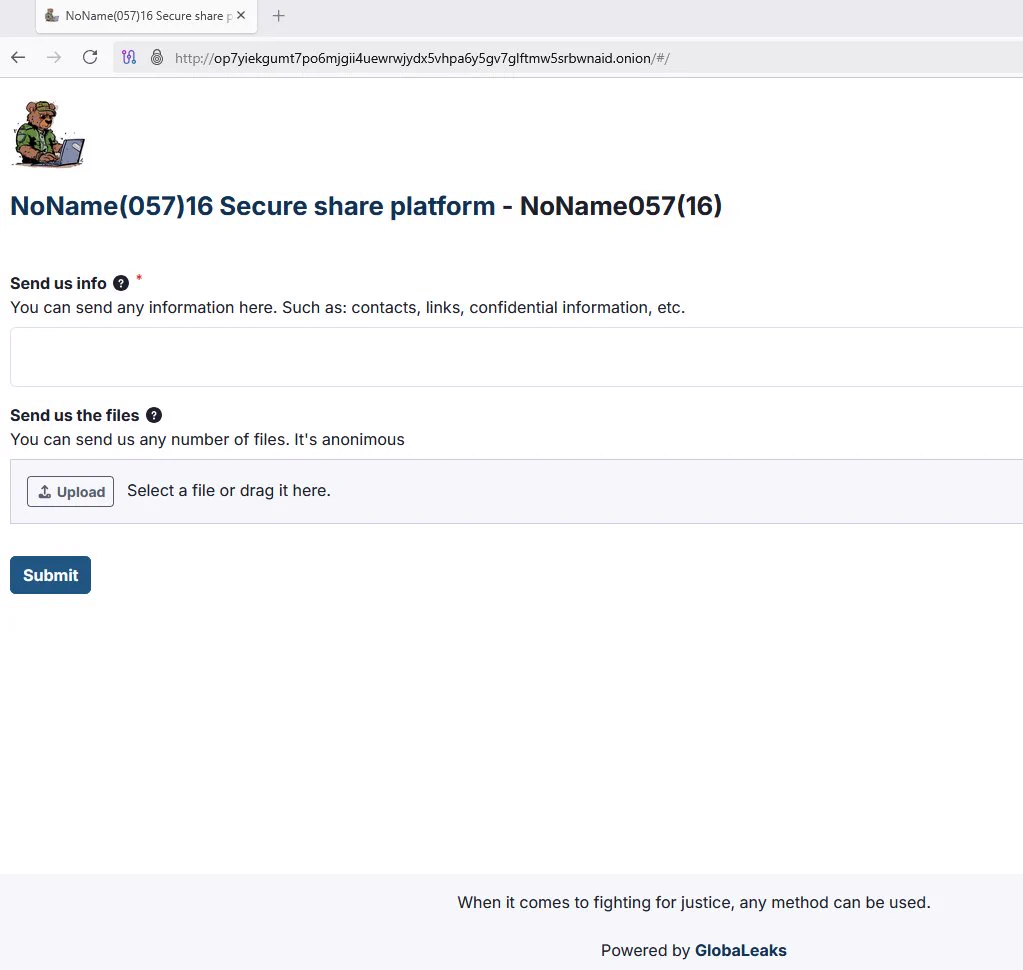Click the 'Send us info' label
1023x970 pixels.
[x=58, y=283]
